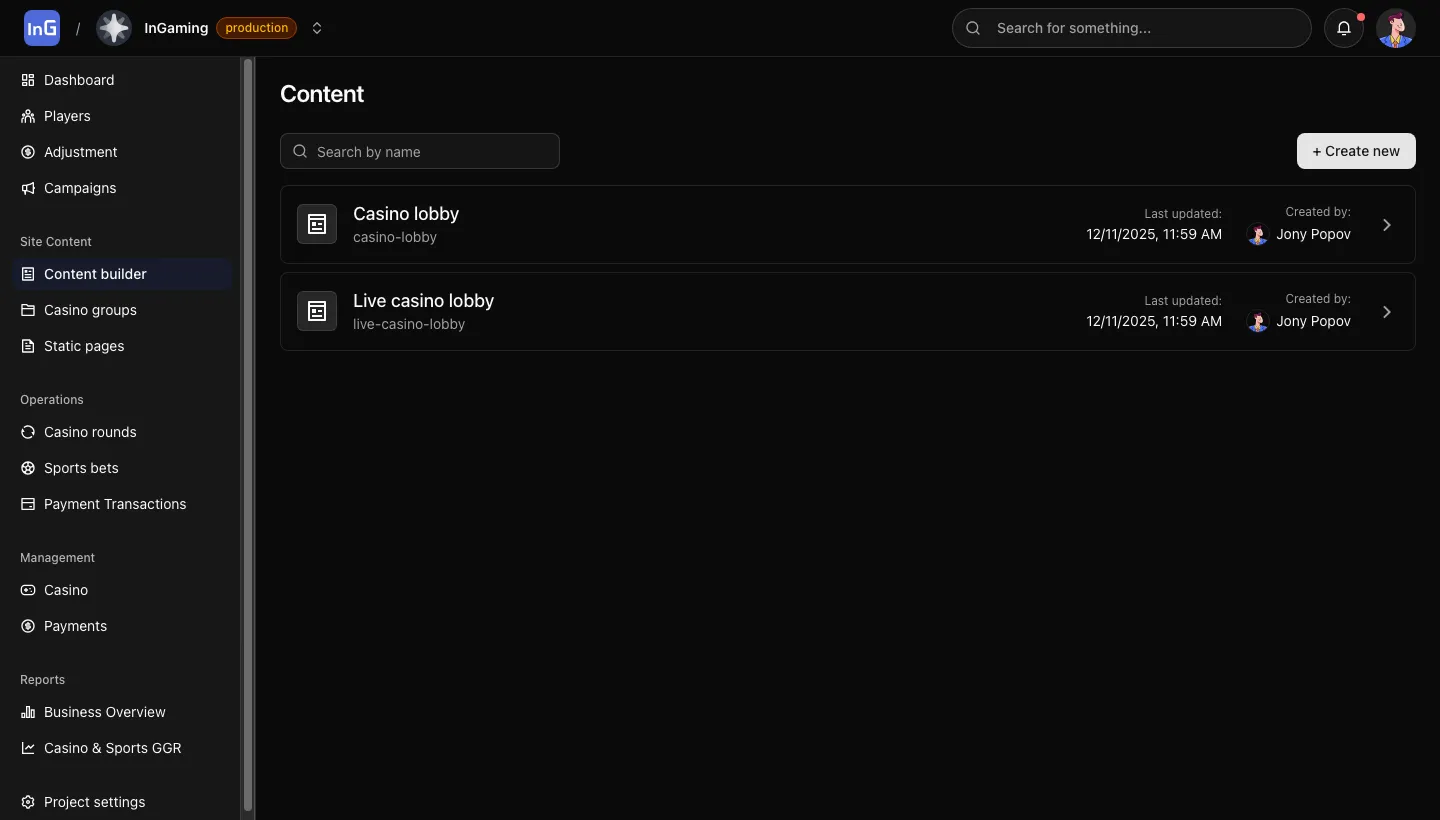Expand the Live casino lobby row chevron
Image resolution: width=1440 pixels, height=820 pixels.
tap(1386, 311)
